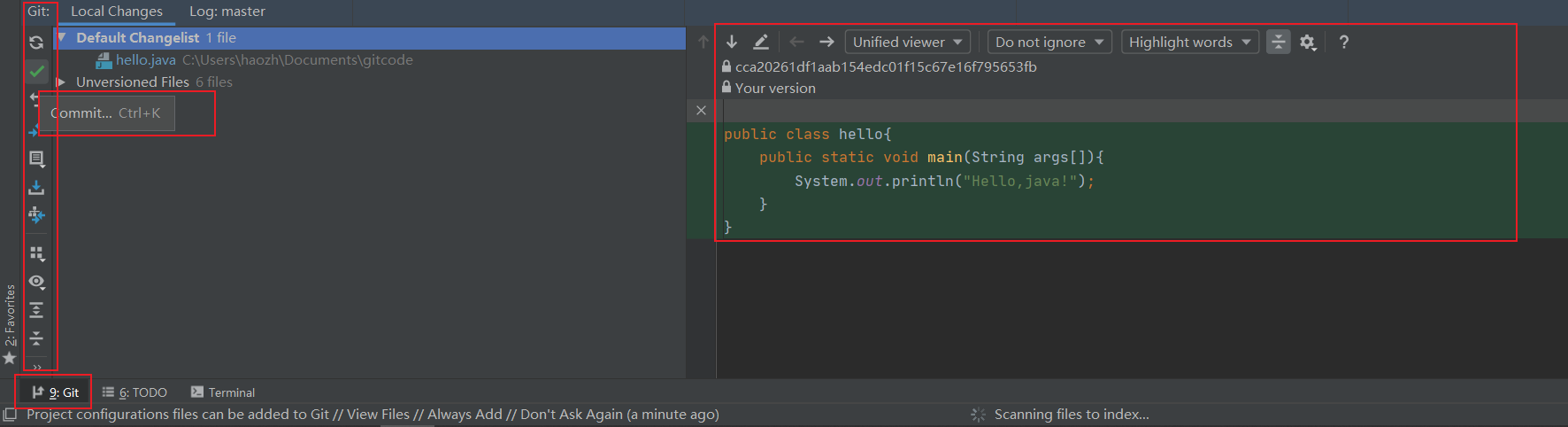The image size is (1568, 427).
Task: Toggle collapse unchanged fragments button
Action: click(1278, 42)
